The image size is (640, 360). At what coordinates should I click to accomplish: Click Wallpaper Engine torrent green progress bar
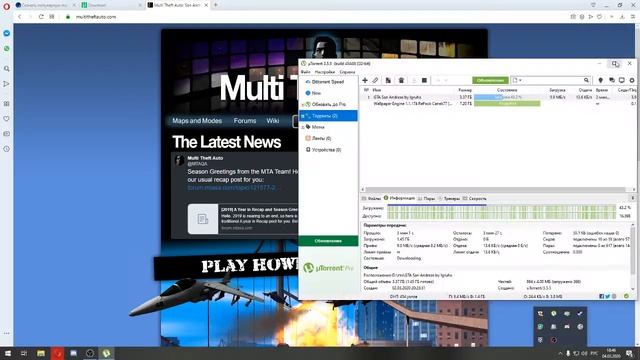coord(507,104)
